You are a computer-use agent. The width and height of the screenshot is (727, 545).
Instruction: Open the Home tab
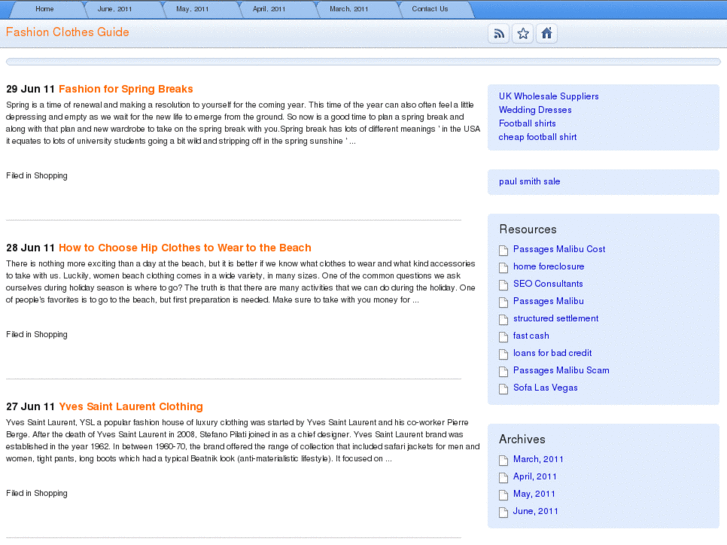(x=45, y=9)
